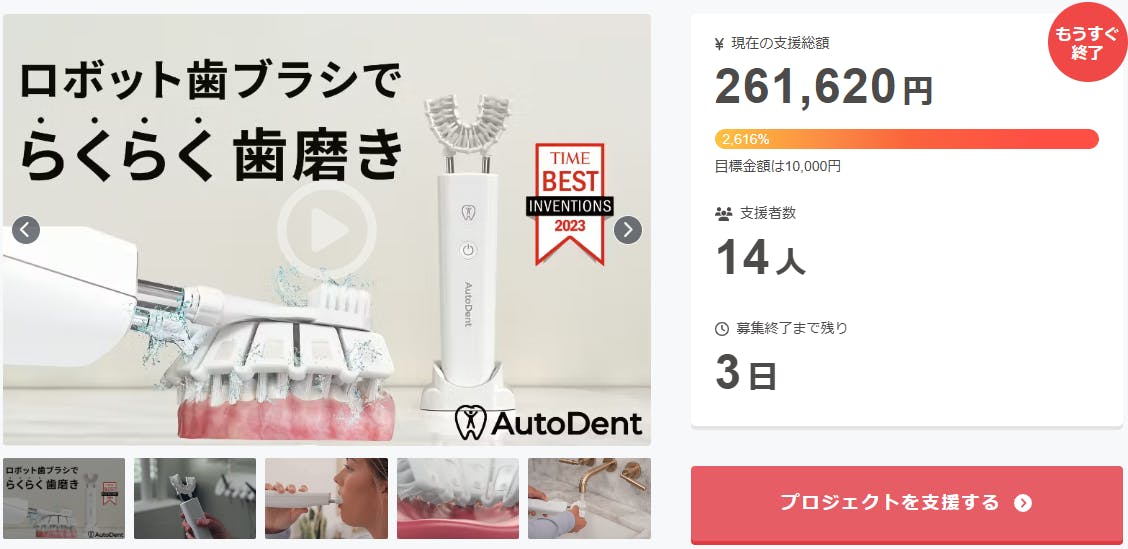Viewport: 1128px width, 549px height.
Task: Select the thumbnail of brush on gums
Action: pos(458,499)
